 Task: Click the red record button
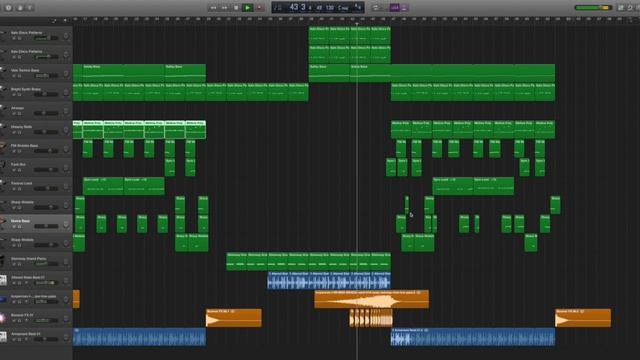coord(259,8)
